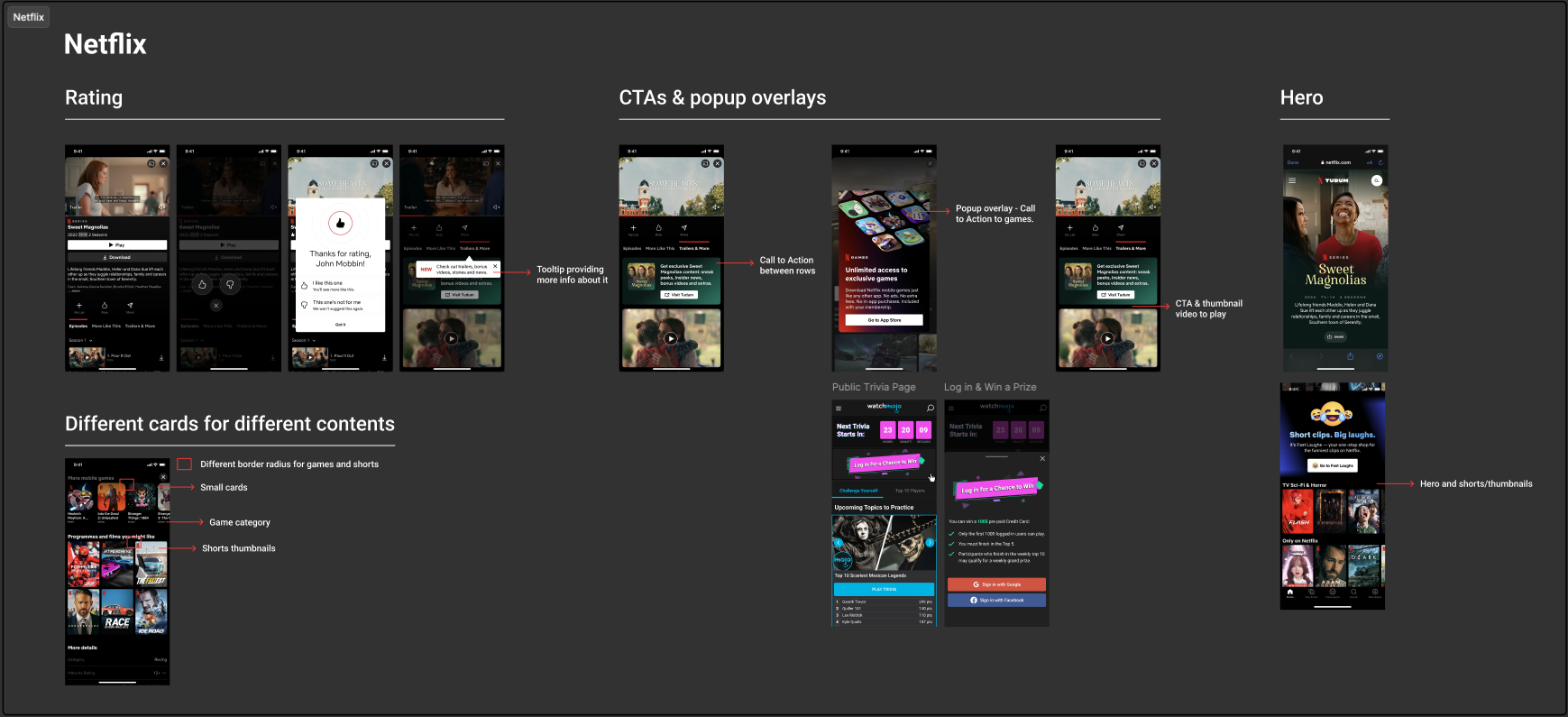
Task: Close the NEW trailers tooltip
Action: coord(495,266)
